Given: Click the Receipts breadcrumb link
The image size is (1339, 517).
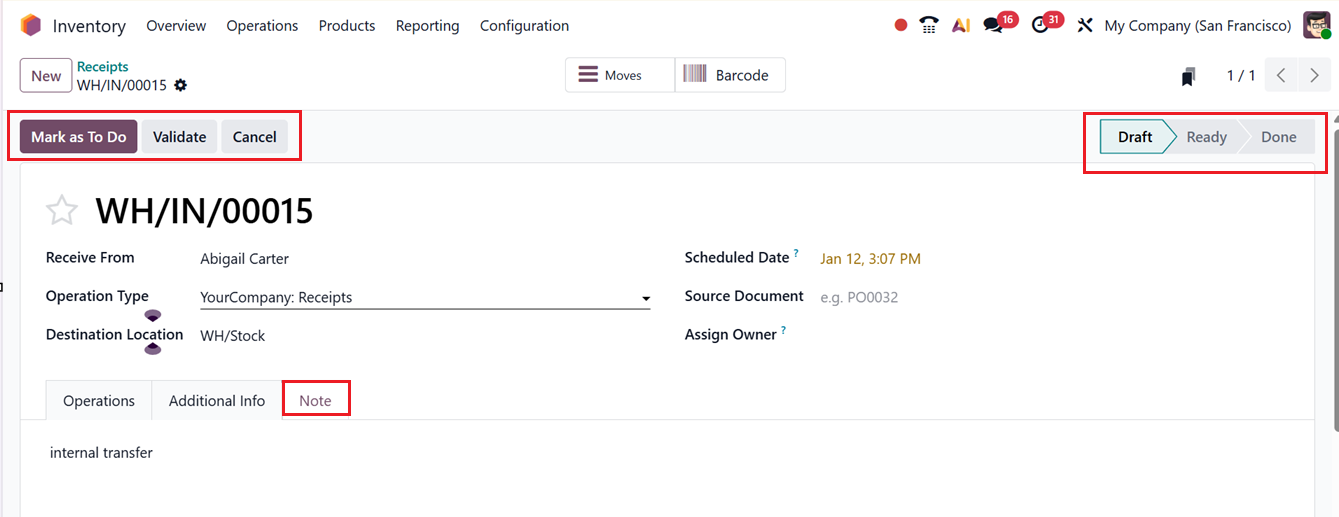Looking at the screenshot, I should [x=103, y=67].
